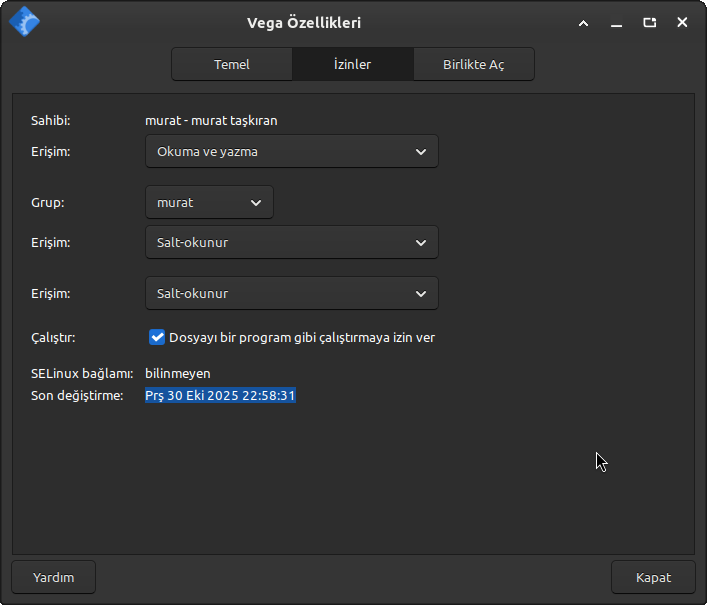Viewport: 707px width, 605px height.
Task: Open the Erişim dropdown just above Çalıştır
Action: point(291,293)
